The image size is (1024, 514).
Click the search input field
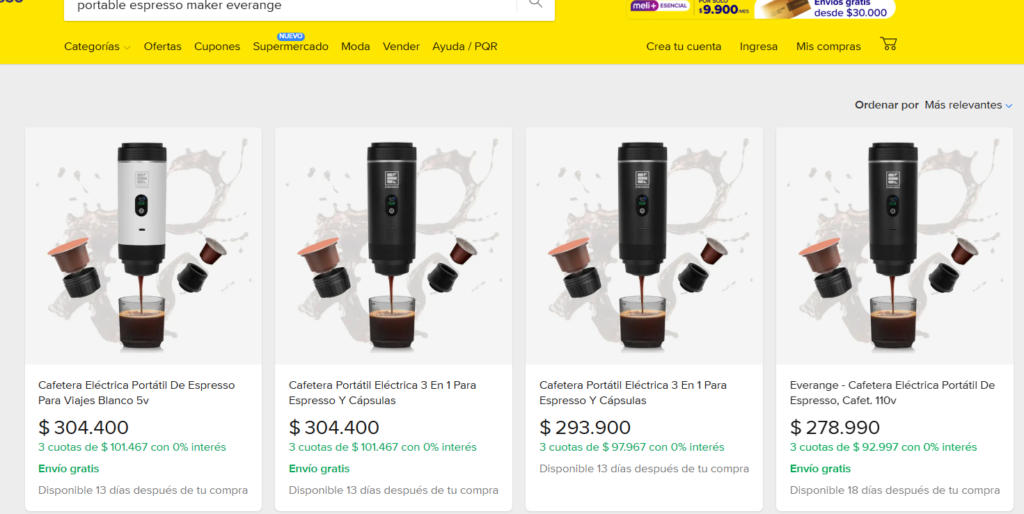coord(290,5)
